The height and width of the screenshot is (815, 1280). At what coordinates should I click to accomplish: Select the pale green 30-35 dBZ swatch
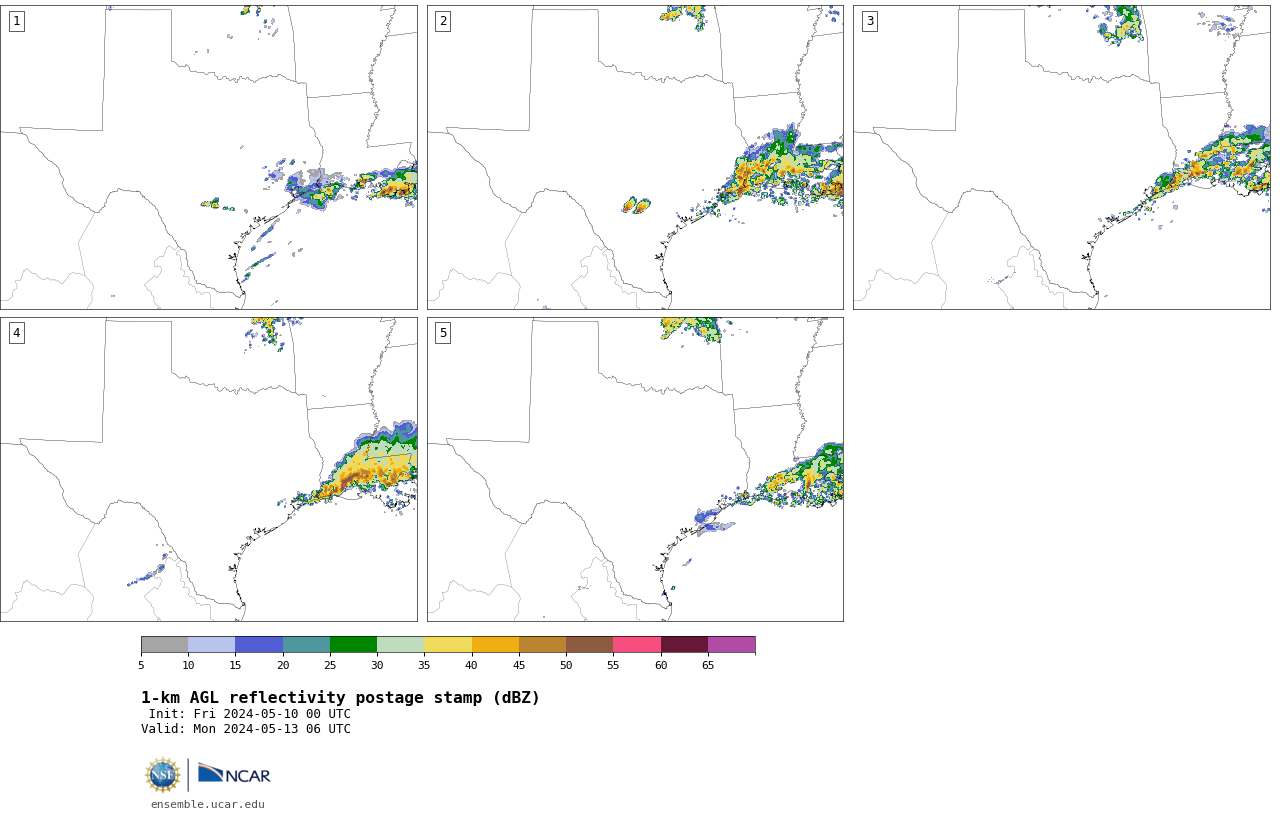coord(401,645)
